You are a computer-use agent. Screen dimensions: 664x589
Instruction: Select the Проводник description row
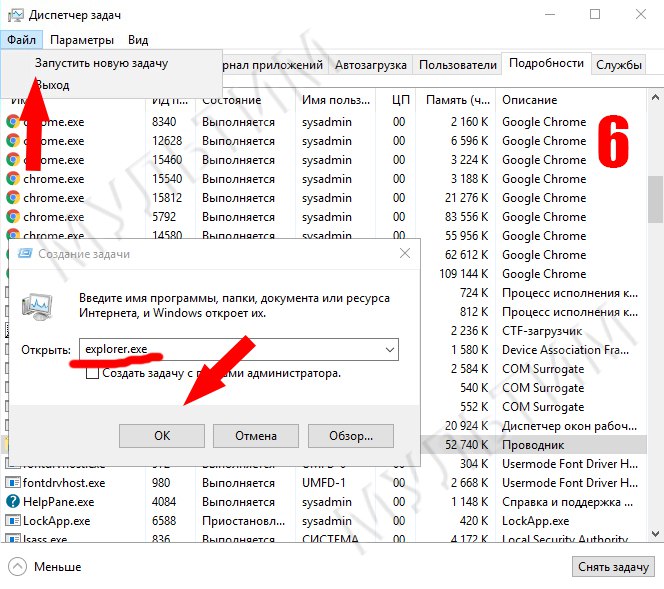point(533,445)
